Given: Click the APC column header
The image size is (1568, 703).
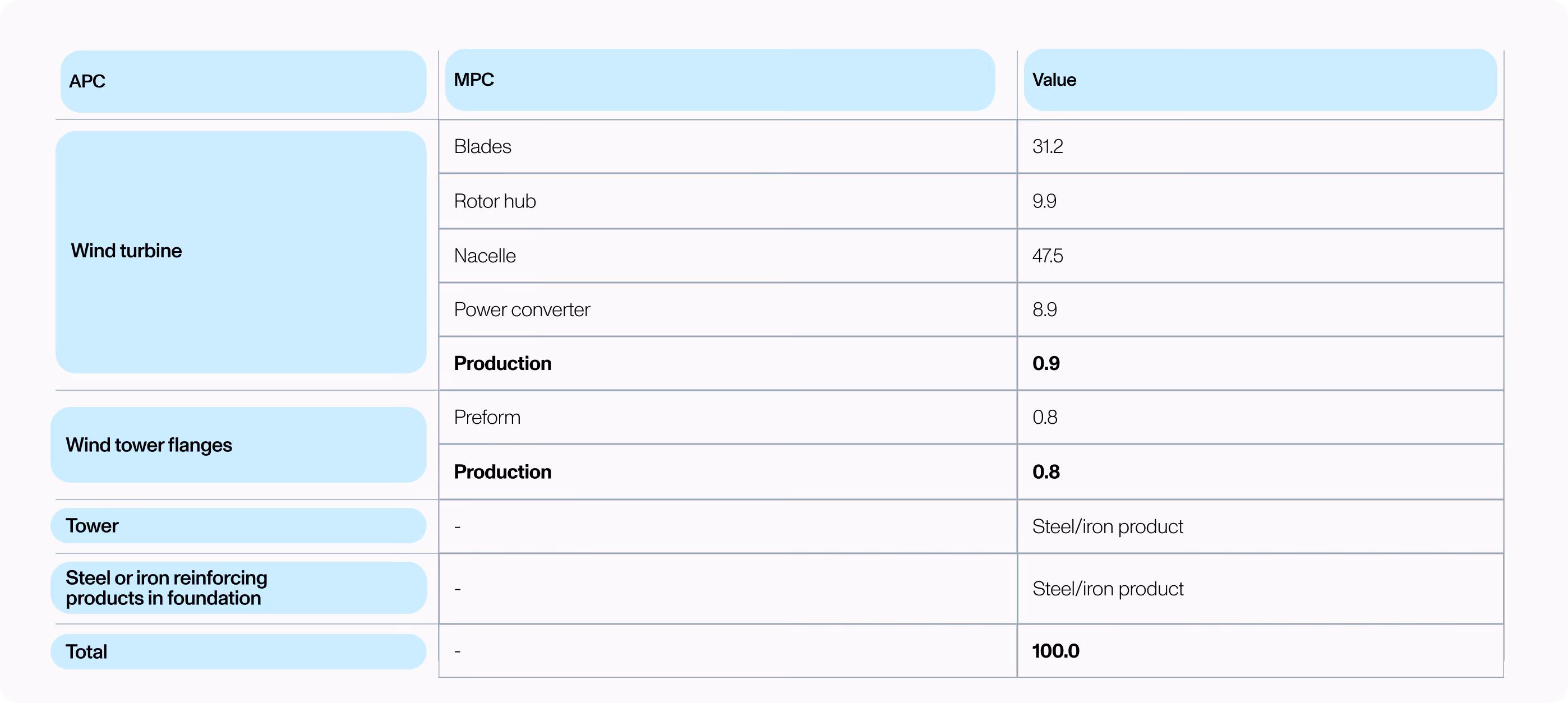Looking at the screenshot, I should coord(243,81).
